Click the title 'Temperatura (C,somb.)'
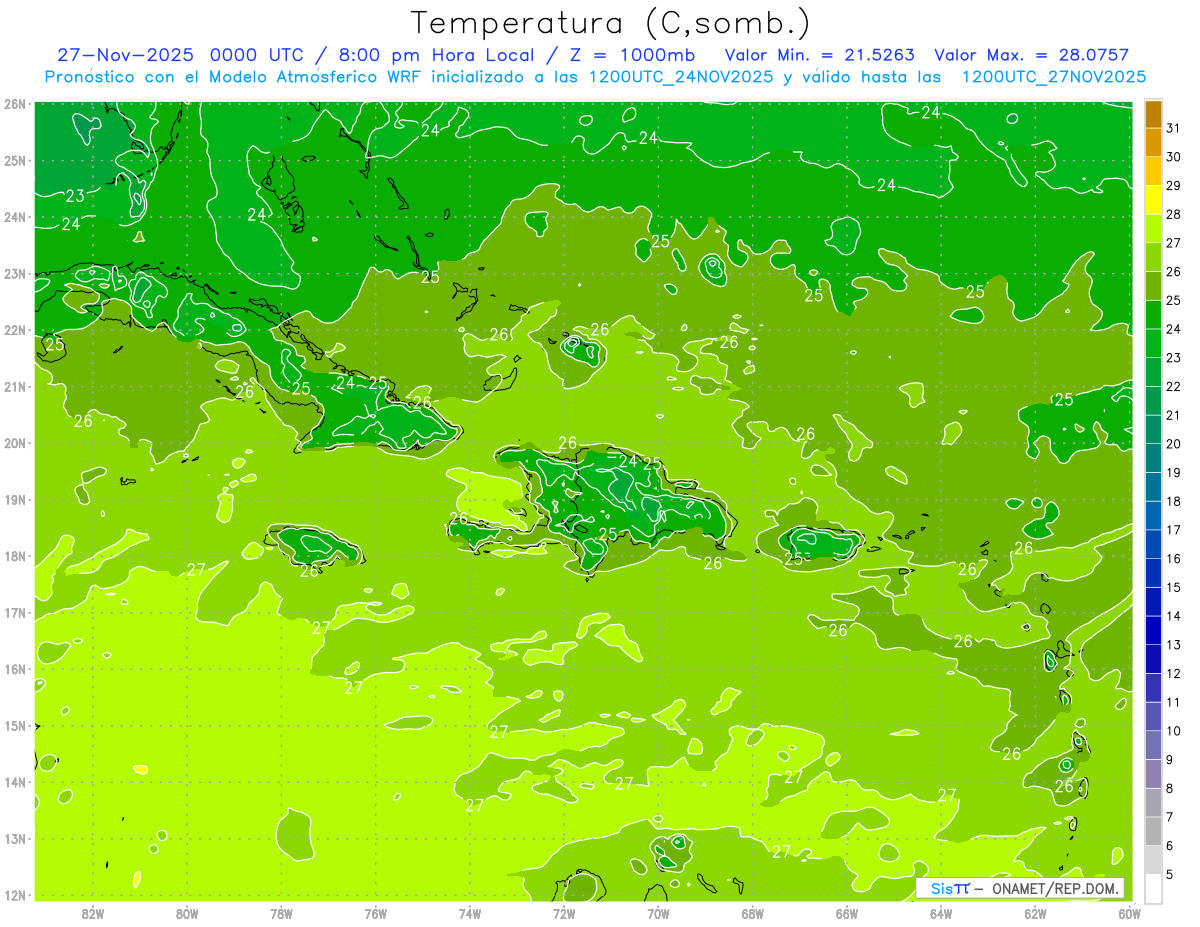Image resolution: width=1200 pixels, height=927 pixels. [611, 24]
